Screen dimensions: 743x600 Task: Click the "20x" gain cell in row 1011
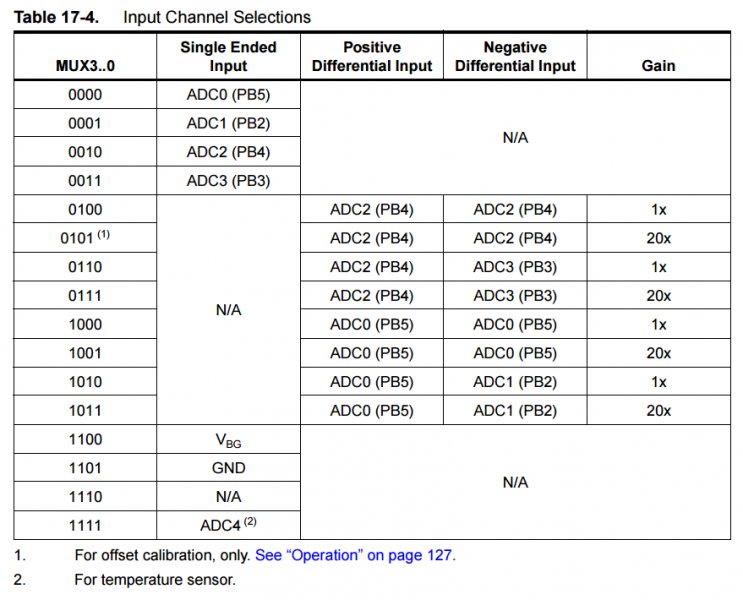tap(658, 410)
